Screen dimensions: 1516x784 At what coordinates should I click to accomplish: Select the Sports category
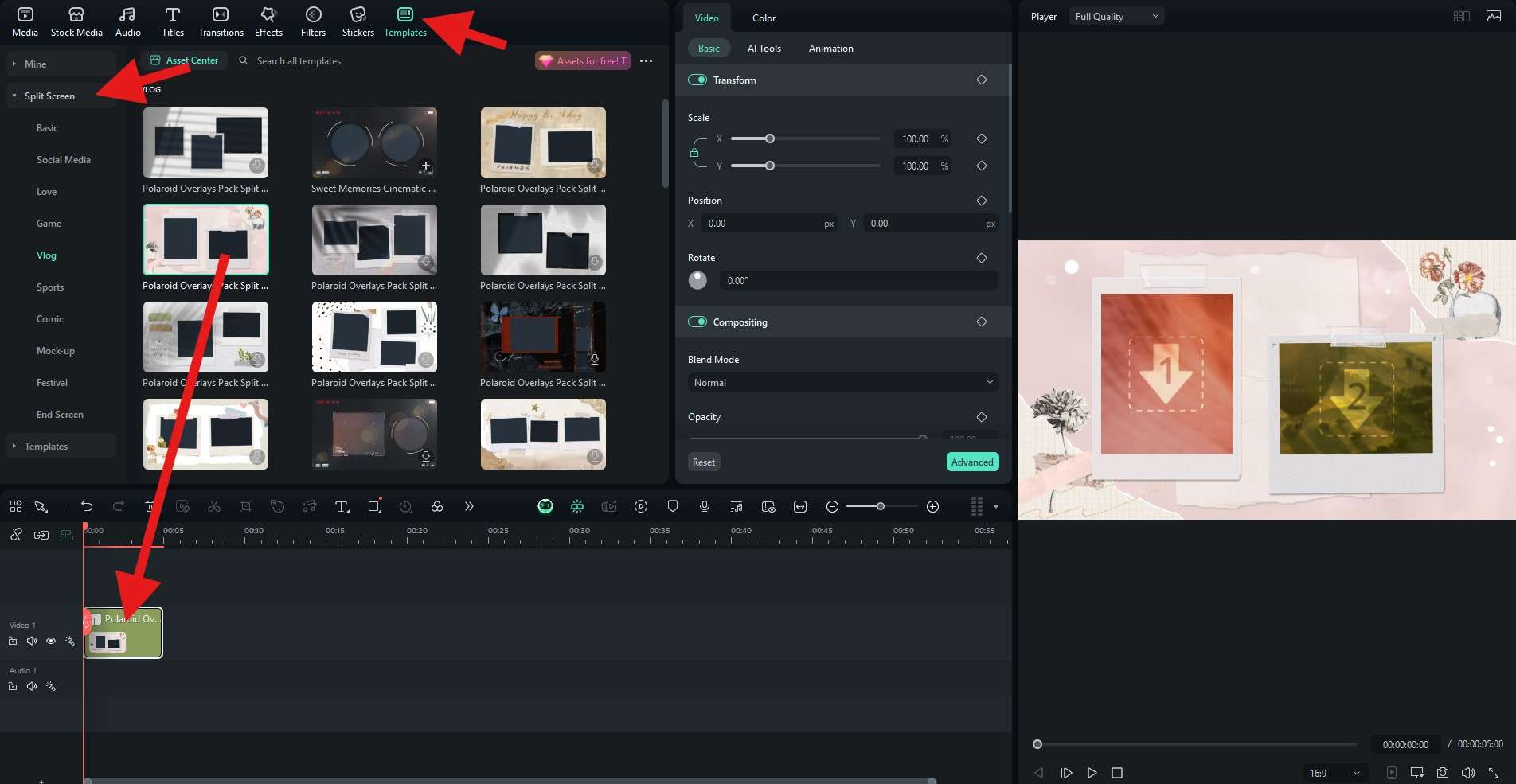click(x=50, y=287)
